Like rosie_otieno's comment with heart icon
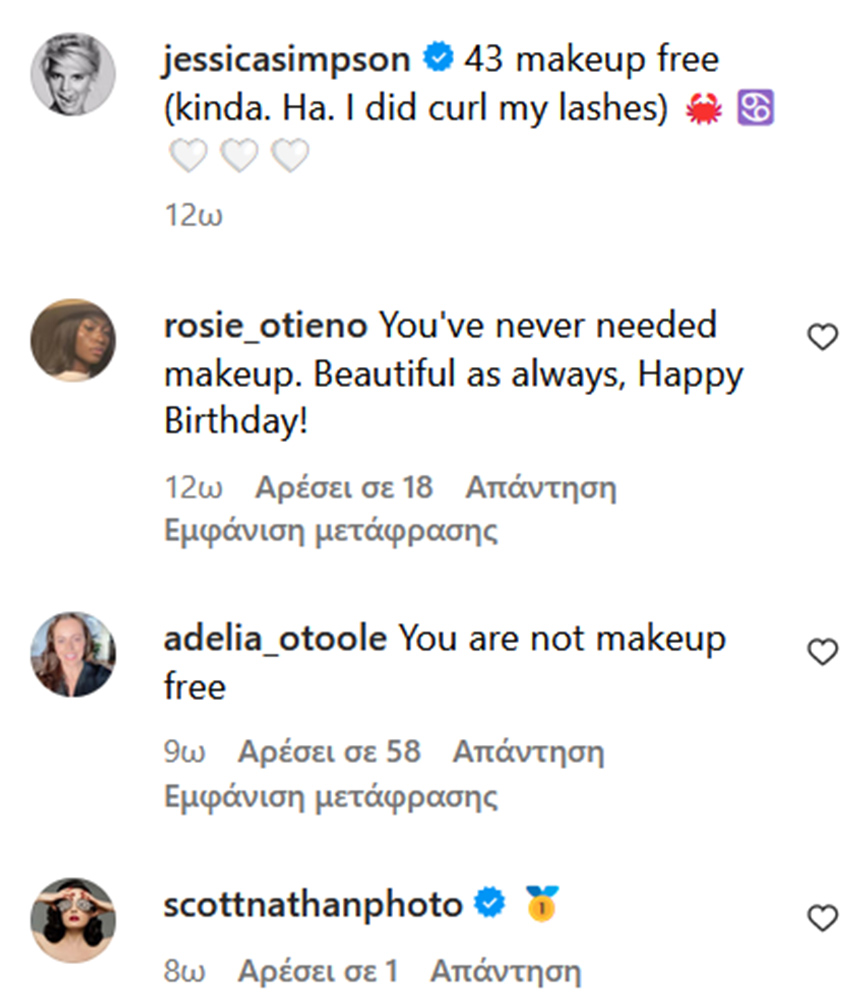The width and height of the screenshot is (868, 1008). (x=822, y=339)
